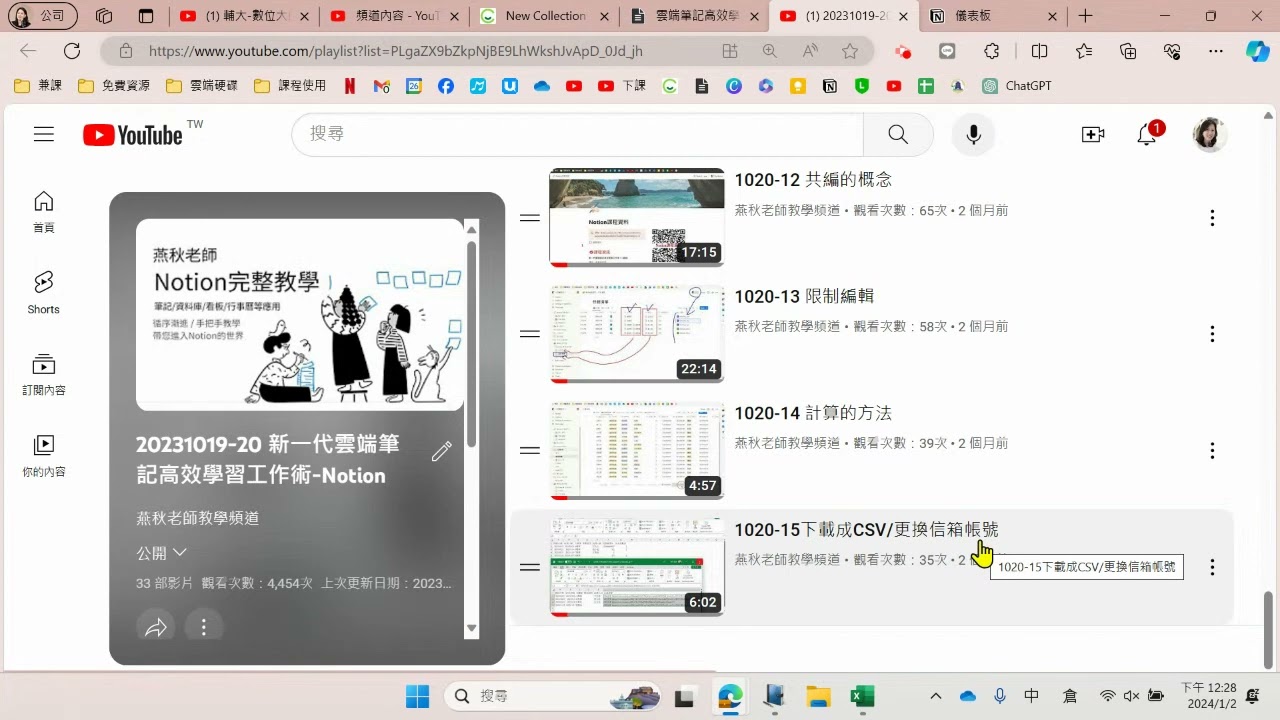
Task: Start voice search with the microphone
Action: click(x=973, y=134)
